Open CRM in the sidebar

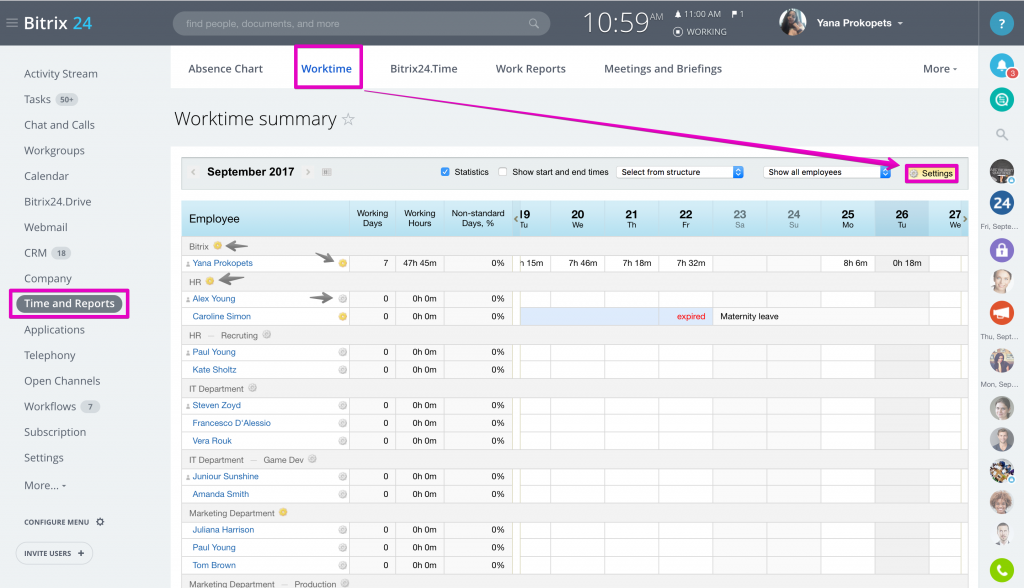pos(35,253)
